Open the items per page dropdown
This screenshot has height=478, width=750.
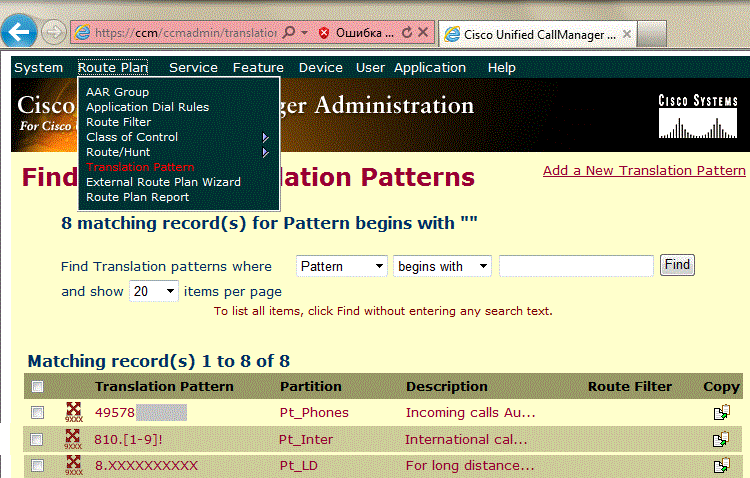[x=154, y=291]
